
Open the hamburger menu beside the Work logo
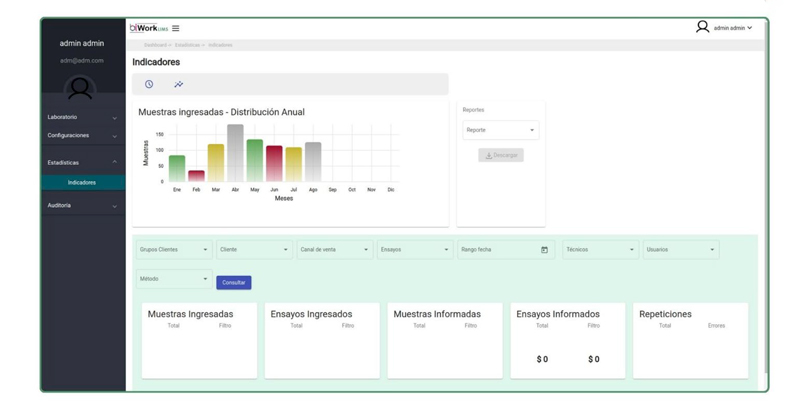tap(176, 29)
